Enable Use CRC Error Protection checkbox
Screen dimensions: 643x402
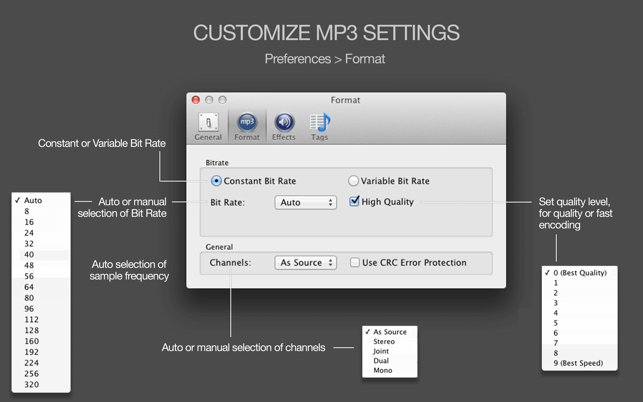pyautogui.click(x=355, y=263)
